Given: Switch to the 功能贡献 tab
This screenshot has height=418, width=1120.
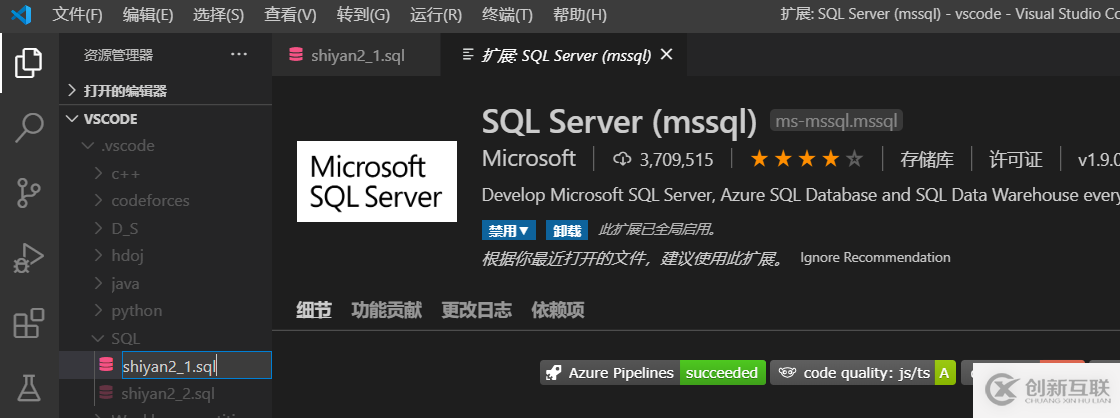Looking at the screenshot, I should (x=386, y=309).
